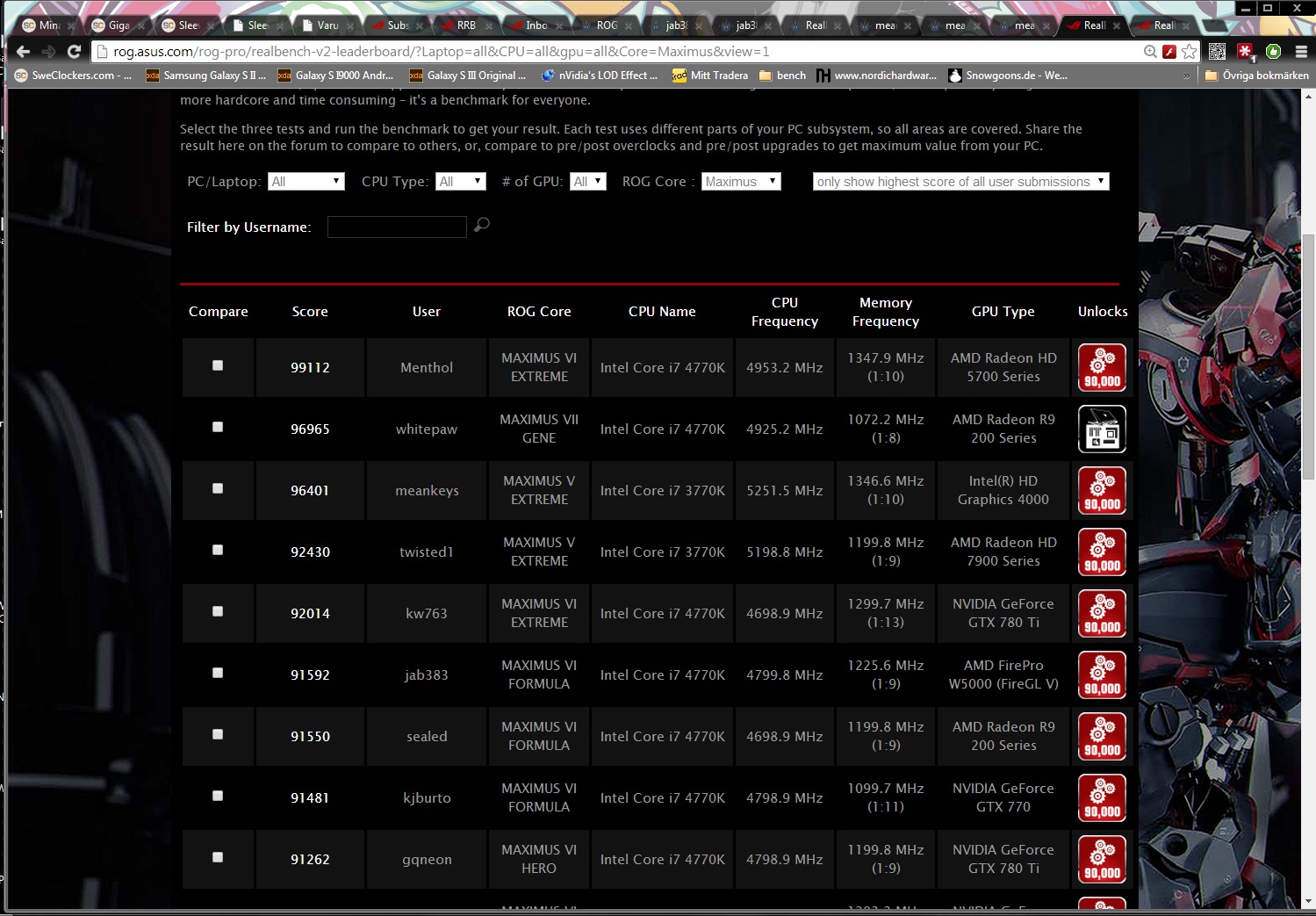Click jab383's 90,000 unlock badge
The height and width of the screenshot is (916, 1316).
pyautogui.click(x=1102, y=674)
